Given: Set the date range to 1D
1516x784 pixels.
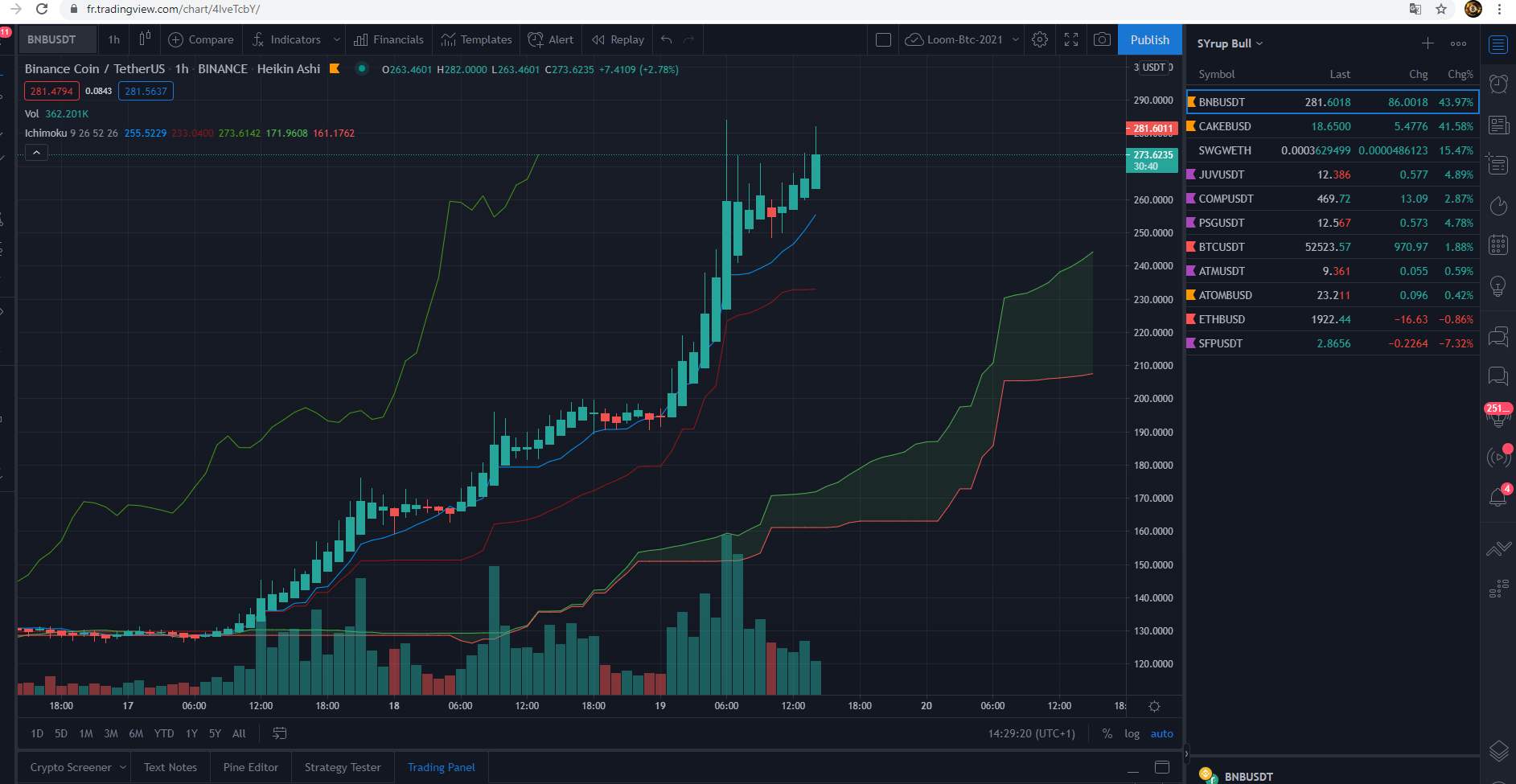Looking at the screenshot, I should pyautogui.click(x=37, y=733).
